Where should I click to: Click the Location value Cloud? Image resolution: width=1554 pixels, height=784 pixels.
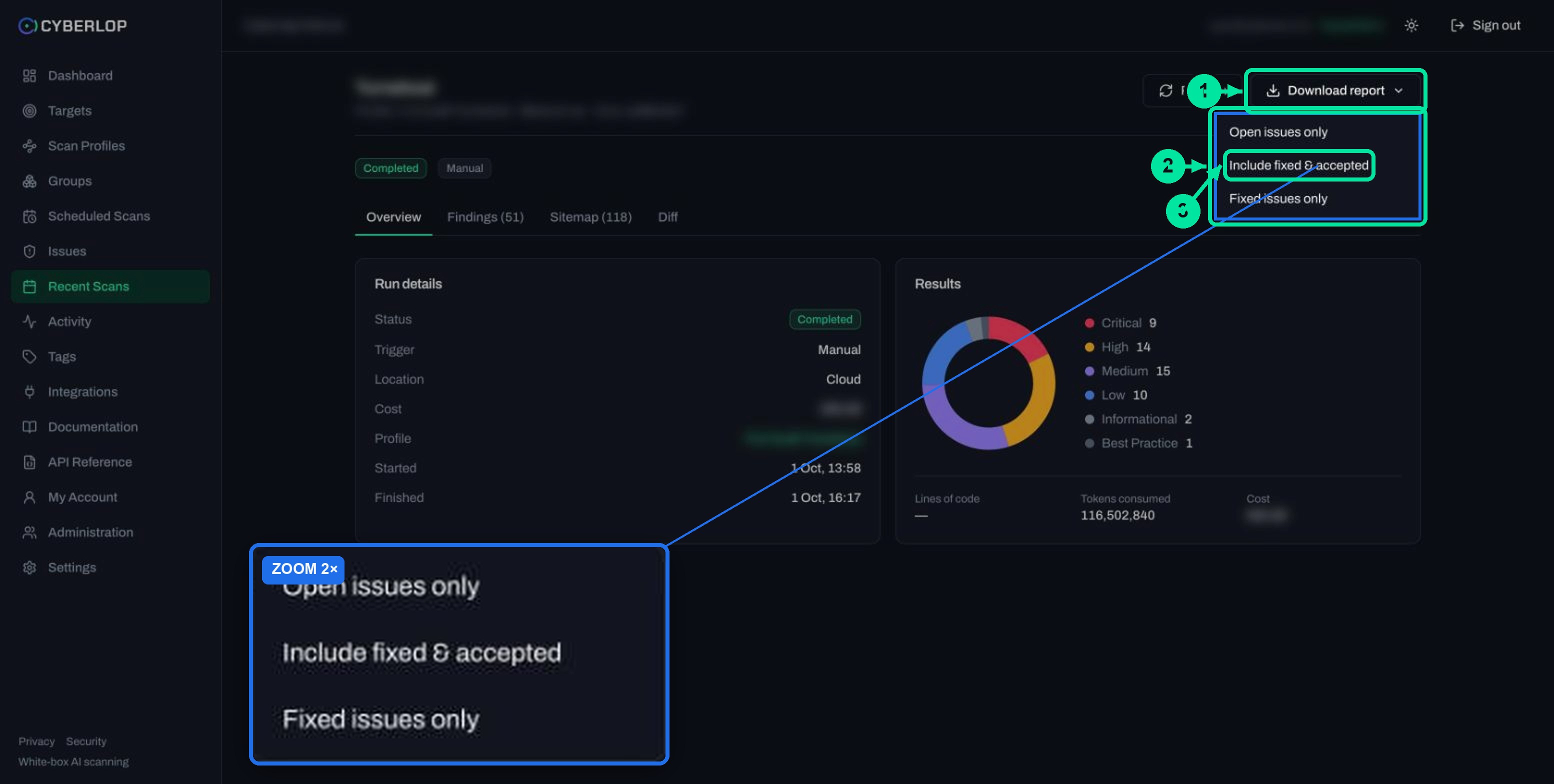(x=843, y=379)
